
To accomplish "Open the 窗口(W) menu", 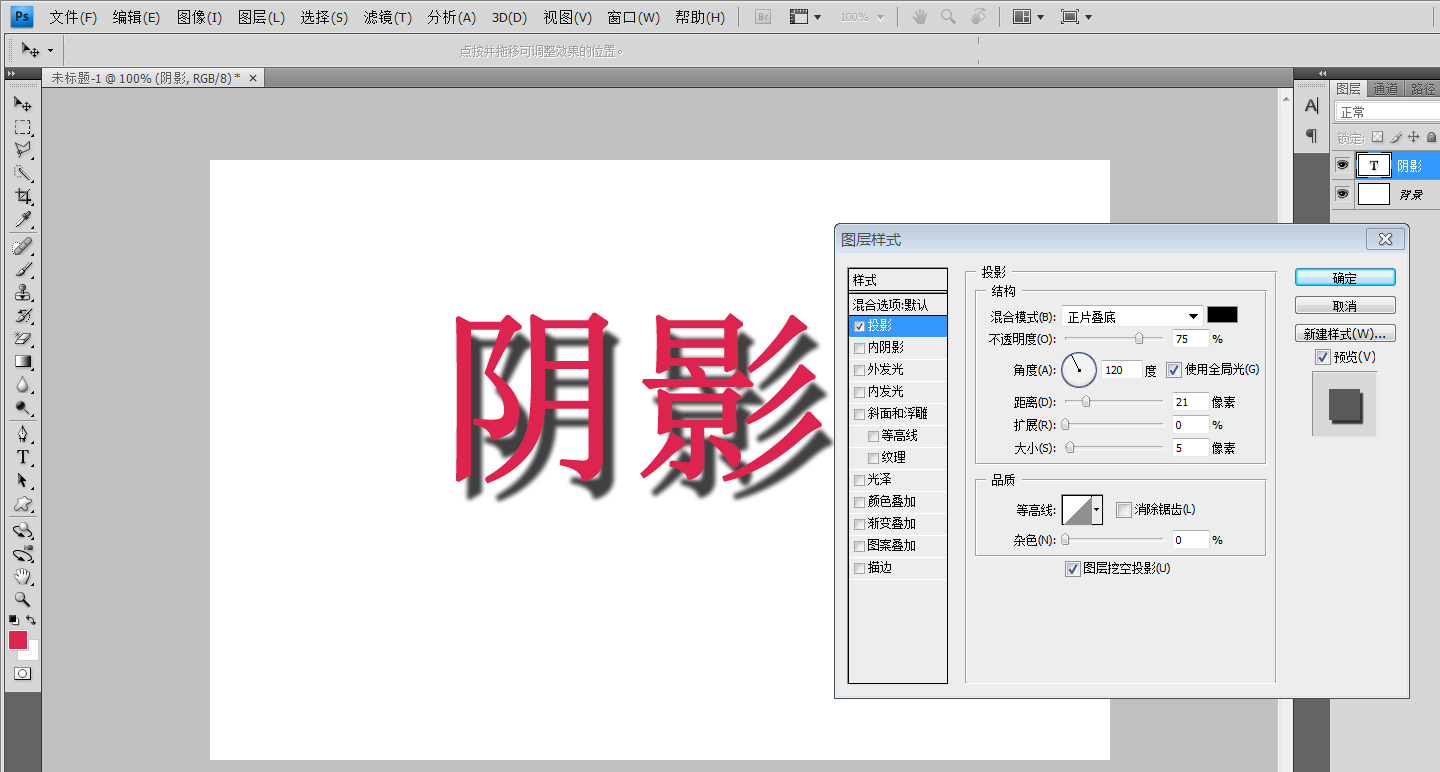I will [634, 17].
